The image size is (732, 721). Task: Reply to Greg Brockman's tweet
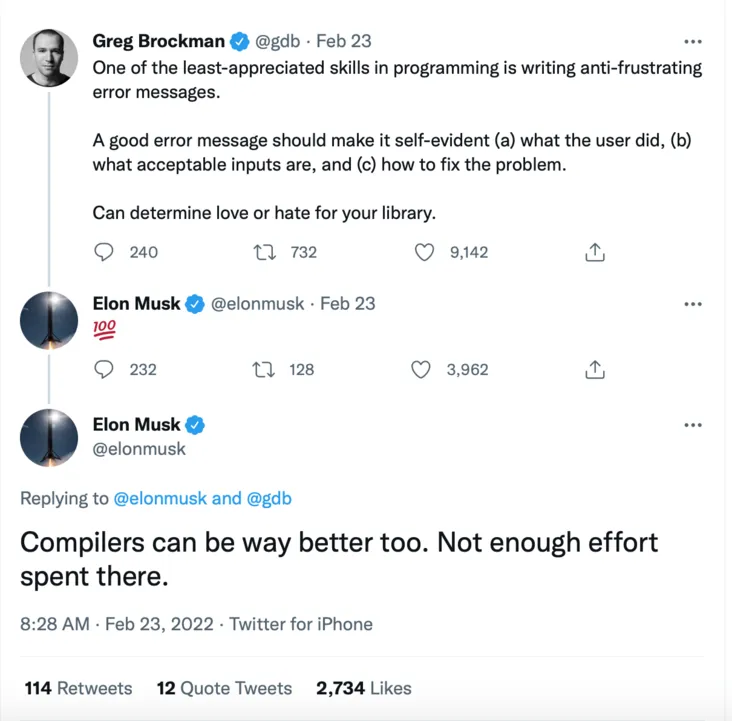pos(104,252)
